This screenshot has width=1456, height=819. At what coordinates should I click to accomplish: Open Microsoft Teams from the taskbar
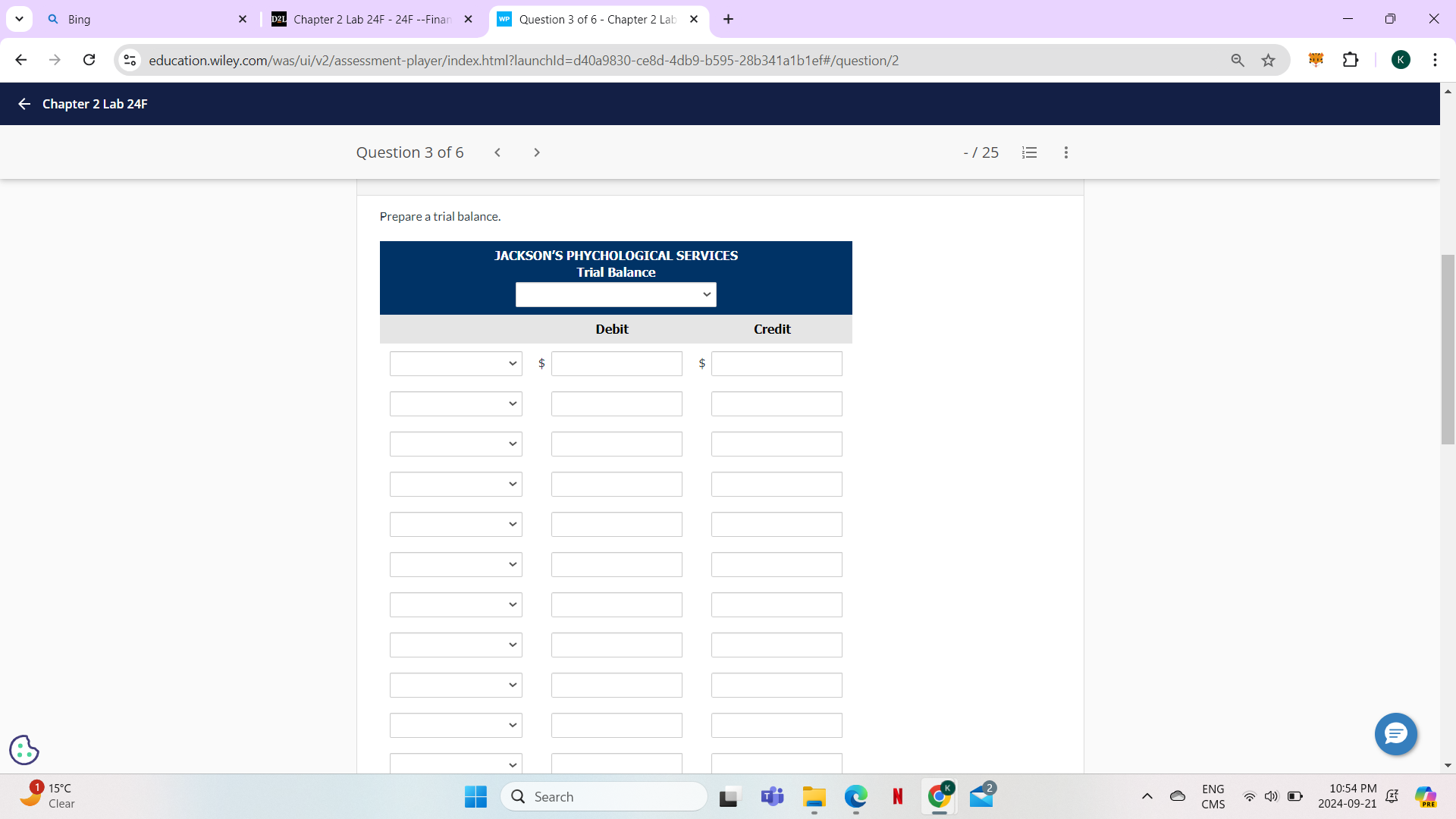(772, 796)
